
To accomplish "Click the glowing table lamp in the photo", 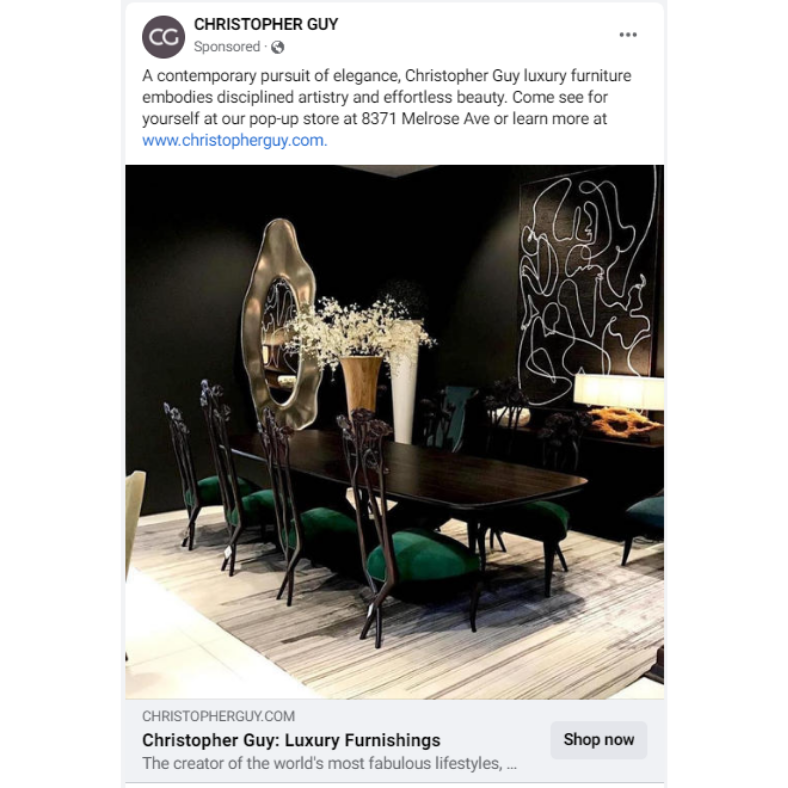I will pos(619,391).
